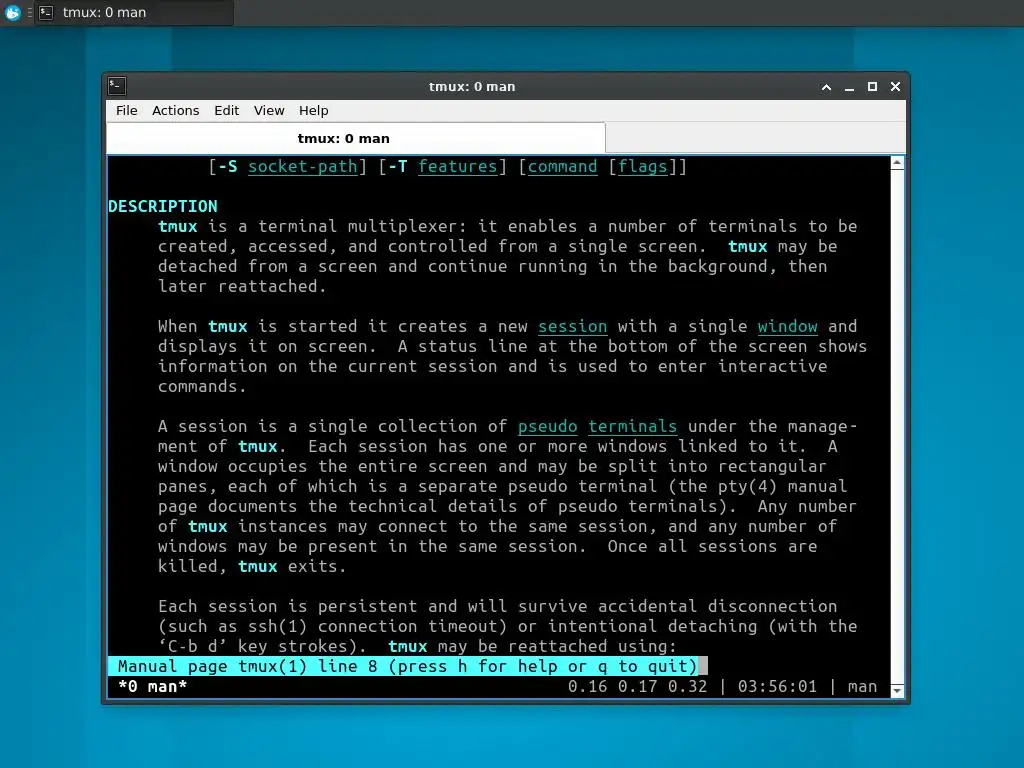Click the 'Manual page tmux(1) line 8' prompt

[x=408, y=666]
